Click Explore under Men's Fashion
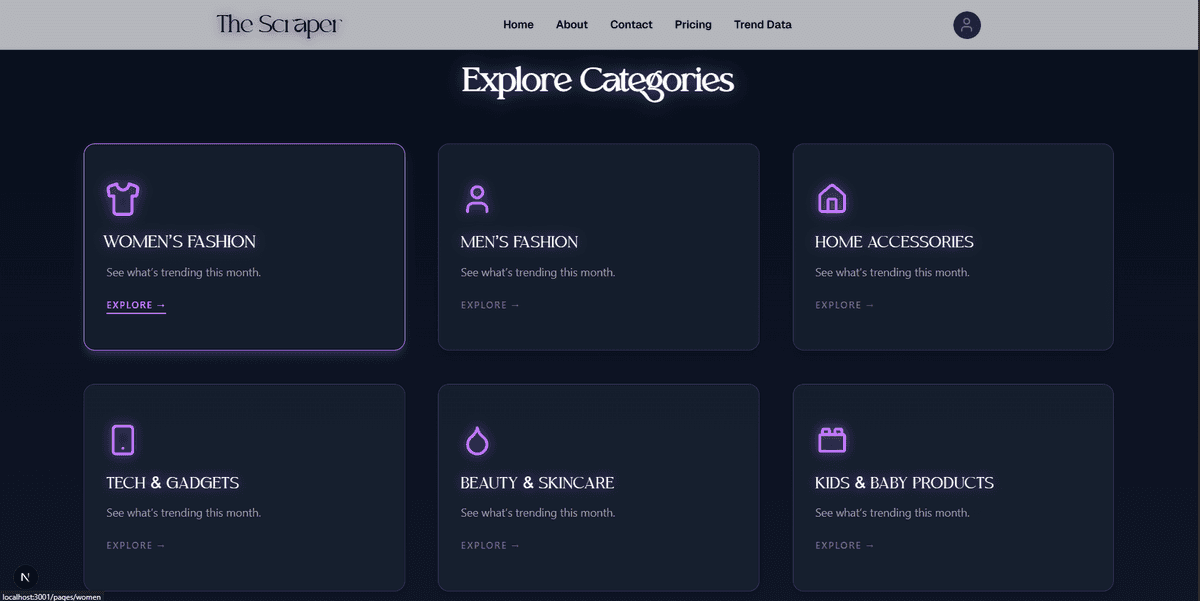 (490, 304)
